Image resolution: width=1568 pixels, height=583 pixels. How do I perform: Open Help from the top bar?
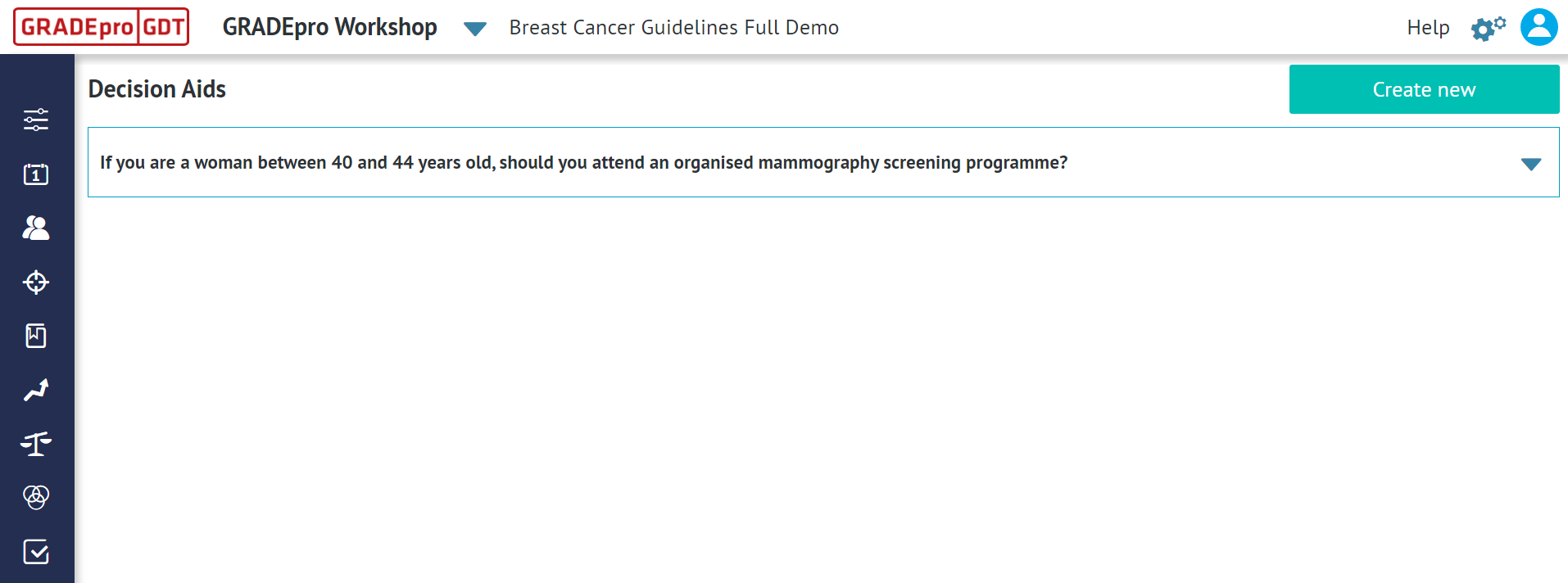click(x=1428, y=27)
